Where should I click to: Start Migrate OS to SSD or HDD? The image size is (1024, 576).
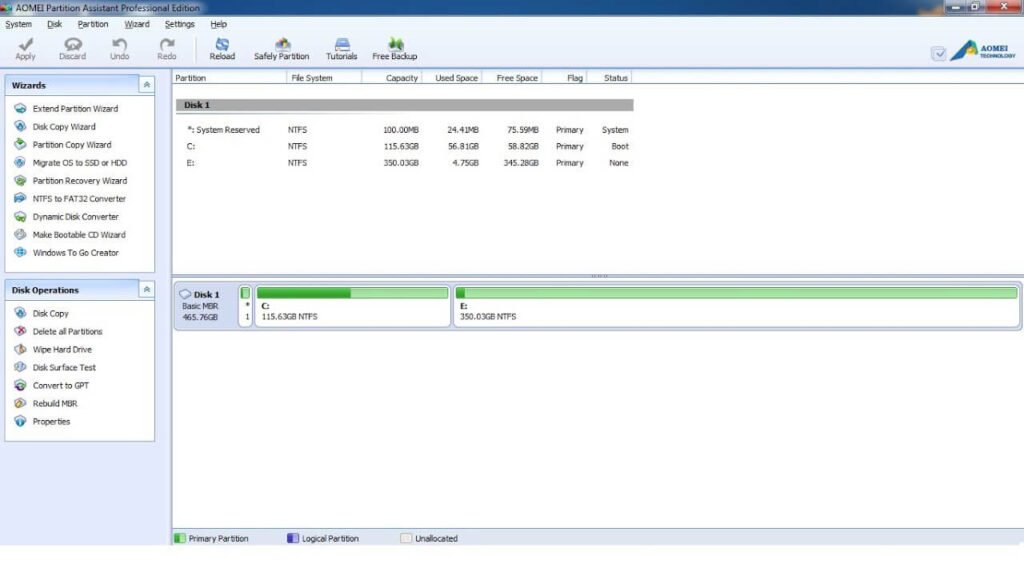[x=80, y=163]
